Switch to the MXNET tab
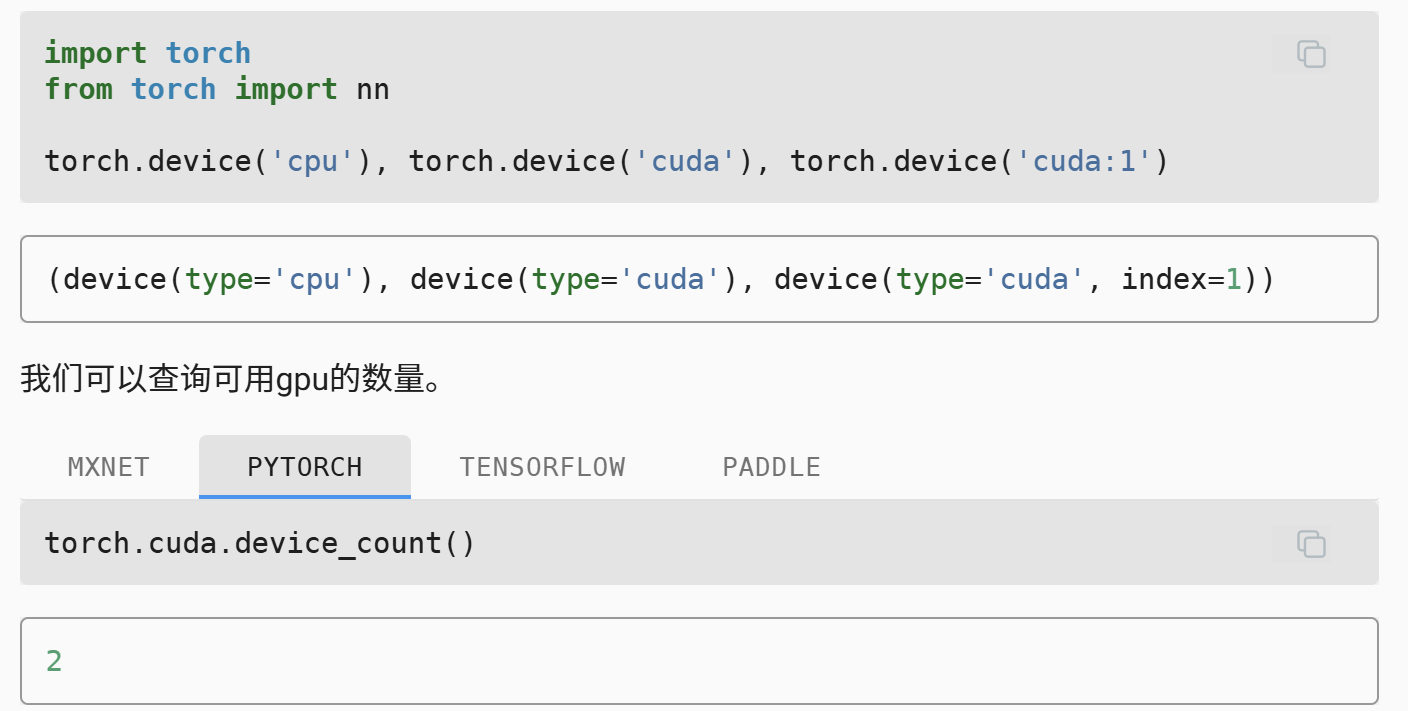This screenshot has height=711, width=1408. click(x=108, y=467)
